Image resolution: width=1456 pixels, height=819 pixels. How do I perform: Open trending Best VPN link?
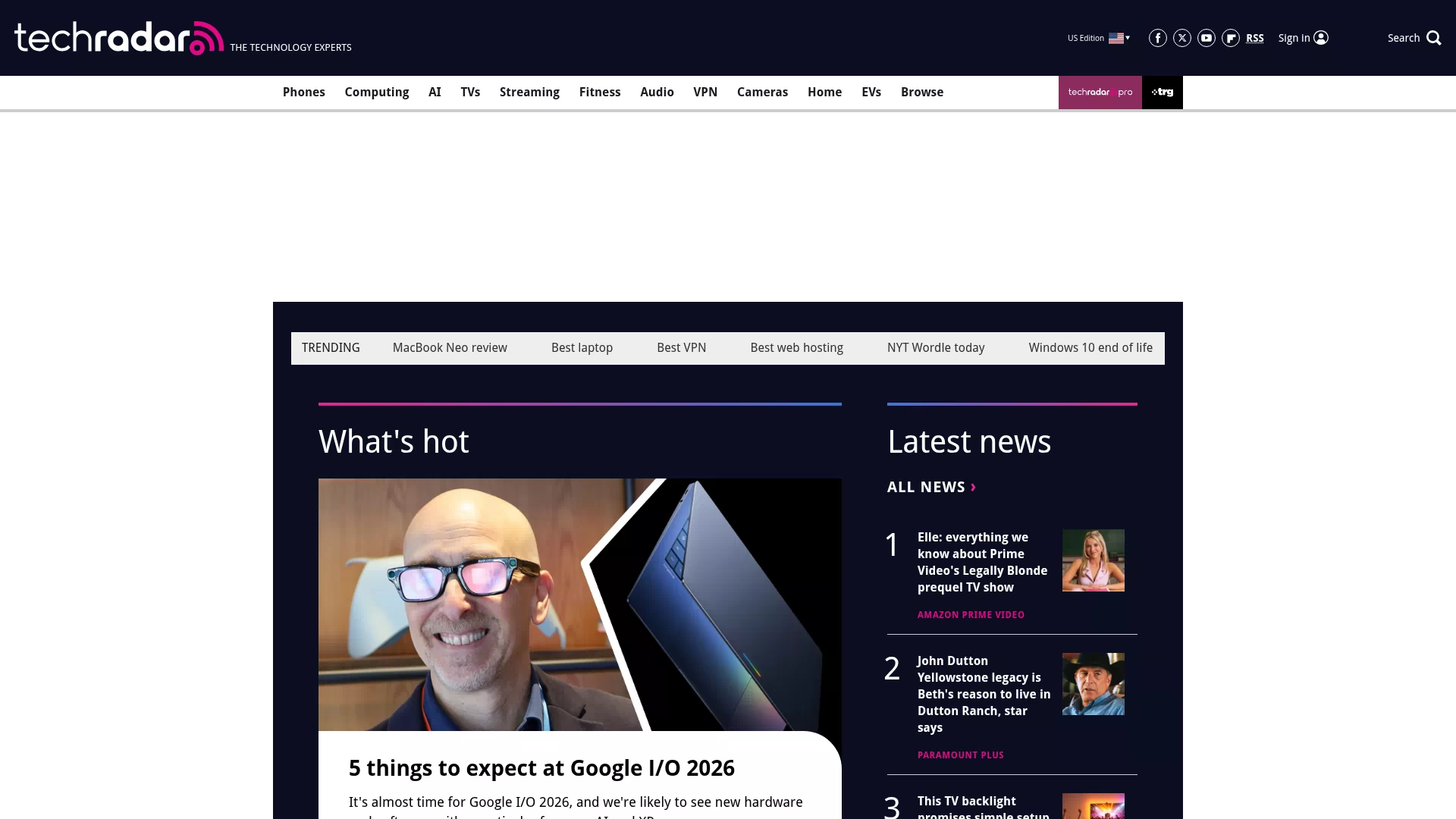(x=681, y=348)
